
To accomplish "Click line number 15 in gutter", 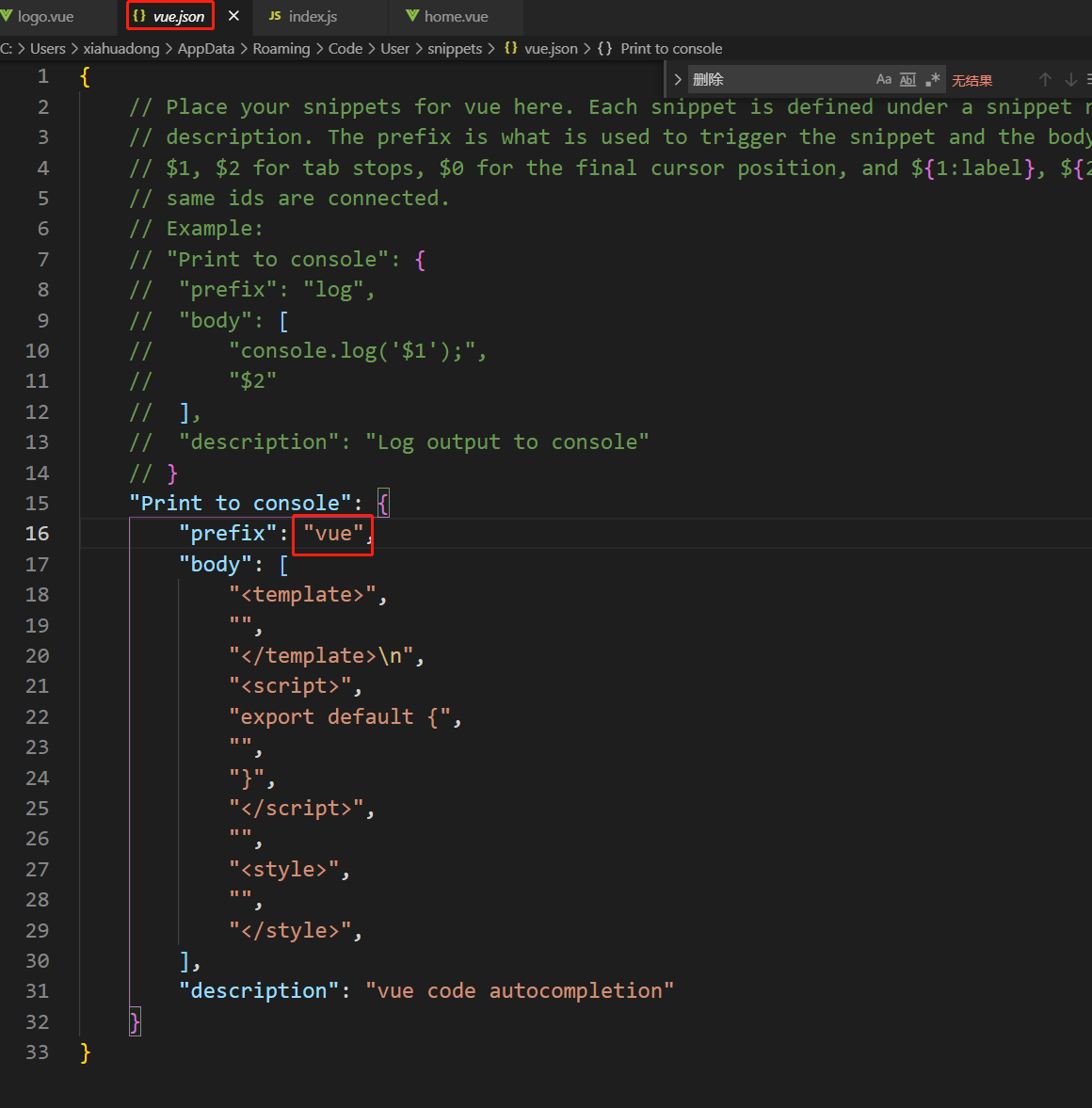I will pos(37,503).
